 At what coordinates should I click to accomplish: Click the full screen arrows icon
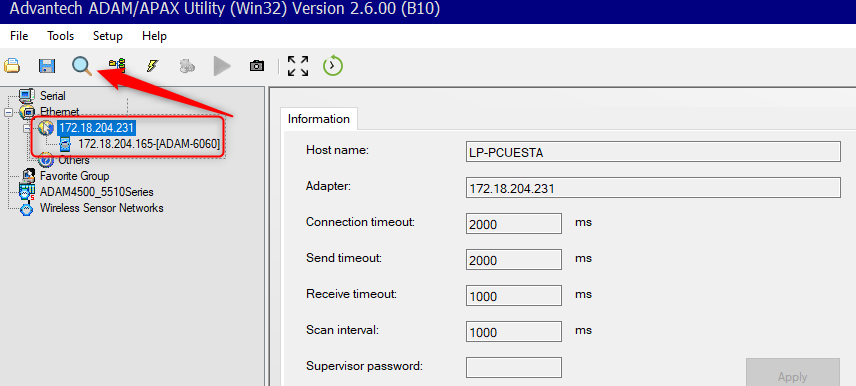[298, 66]
